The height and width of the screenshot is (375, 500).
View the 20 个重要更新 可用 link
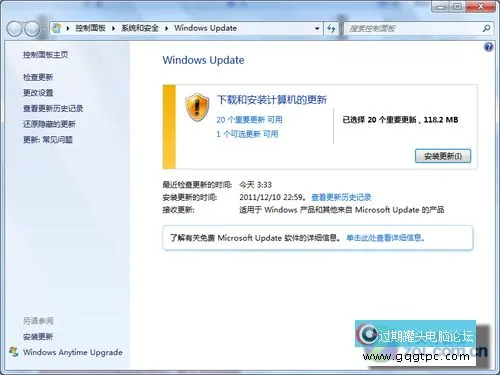[249, 120]
